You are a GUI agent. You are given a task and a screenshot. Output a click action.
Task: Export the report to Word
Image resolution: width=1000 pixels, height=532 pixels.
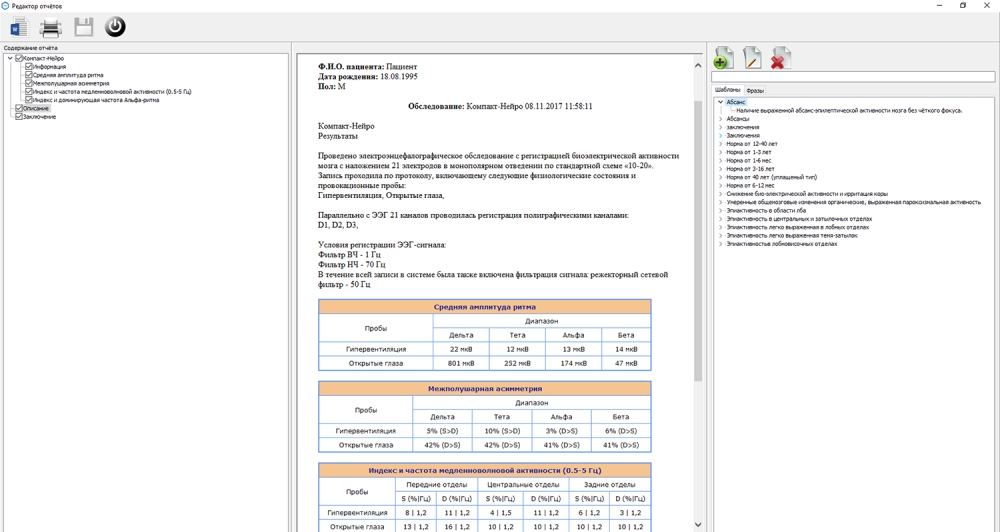coord(19,27)
